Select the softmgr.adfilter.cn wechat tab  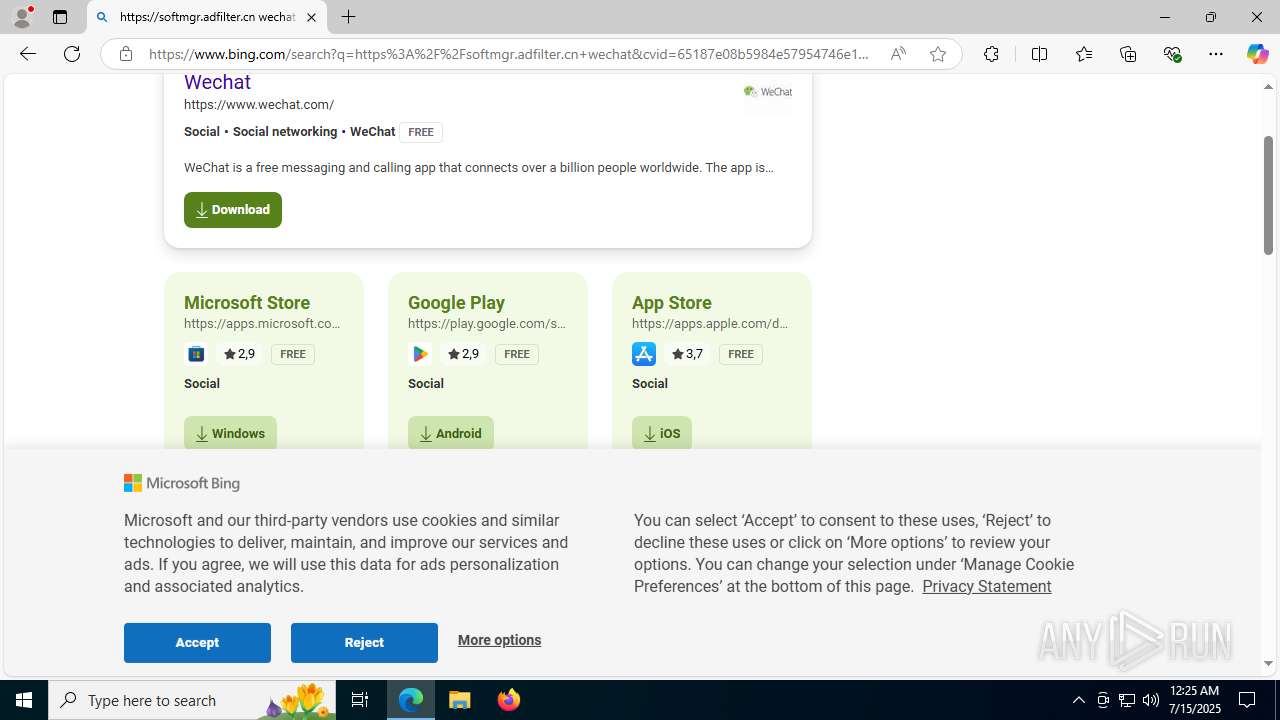pos(207,17)
